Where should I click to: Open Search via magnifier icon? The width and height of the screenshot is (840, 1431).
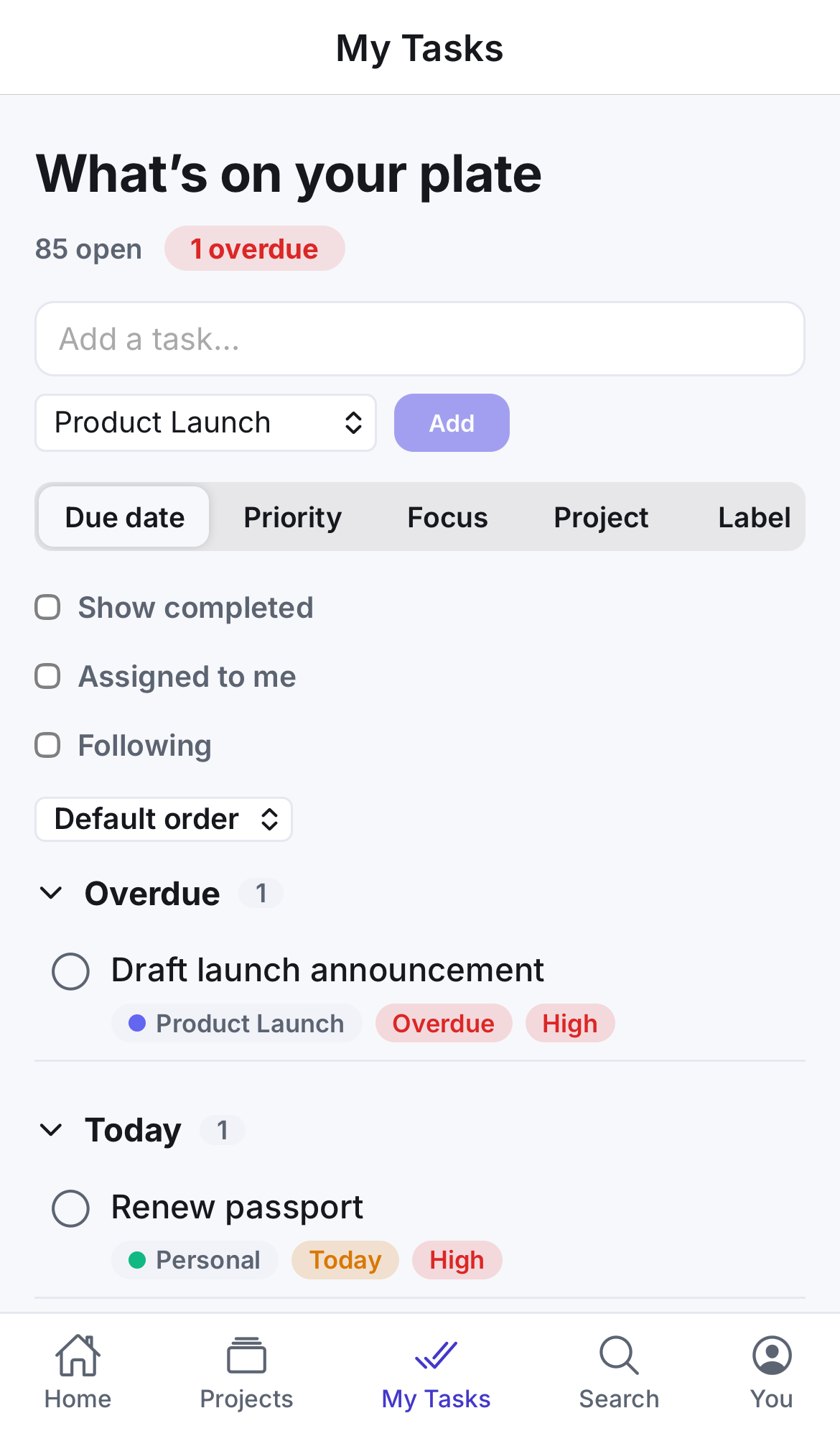point(619,1356)
